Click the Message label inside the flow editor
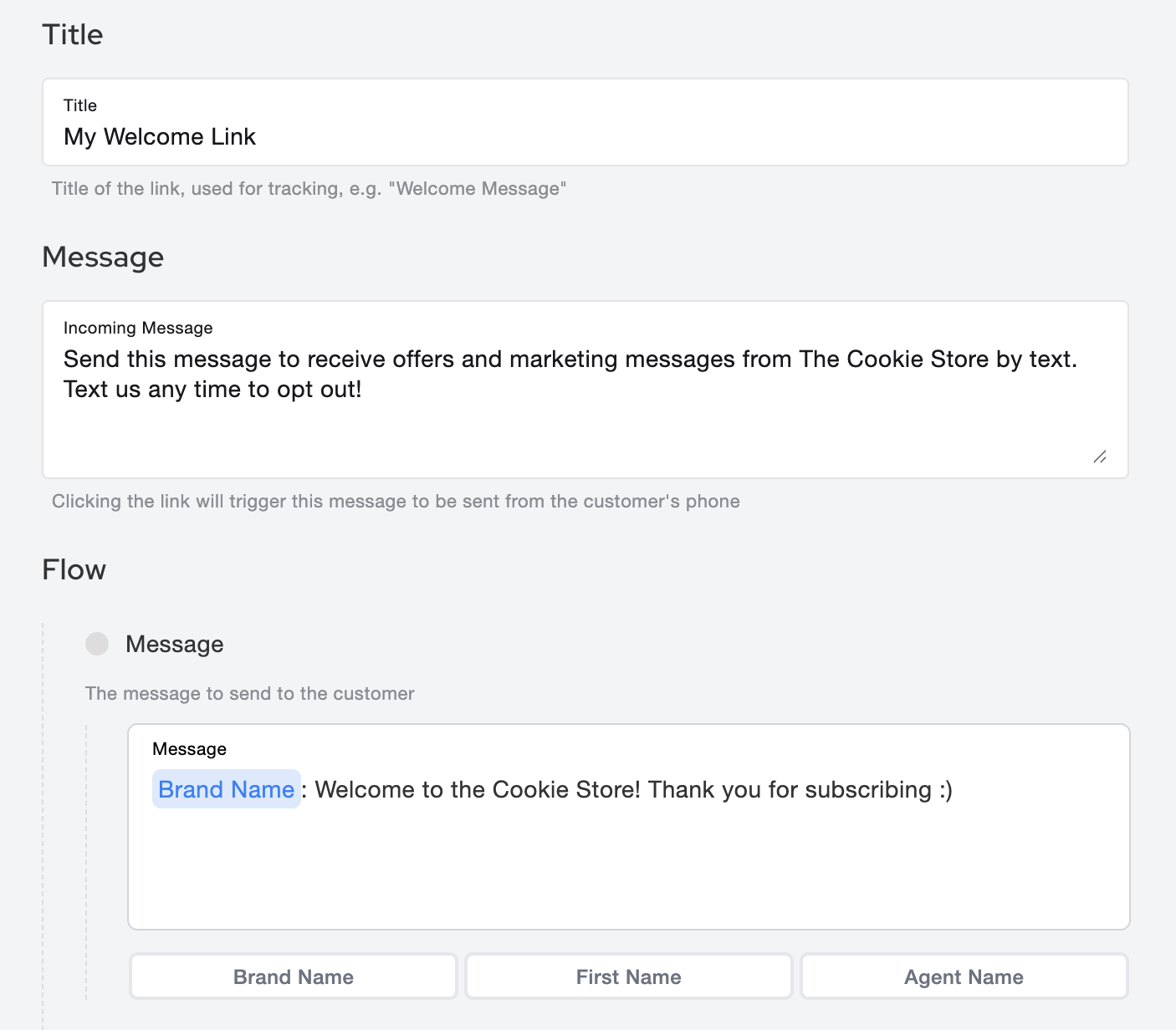 [x=189, y=749]
